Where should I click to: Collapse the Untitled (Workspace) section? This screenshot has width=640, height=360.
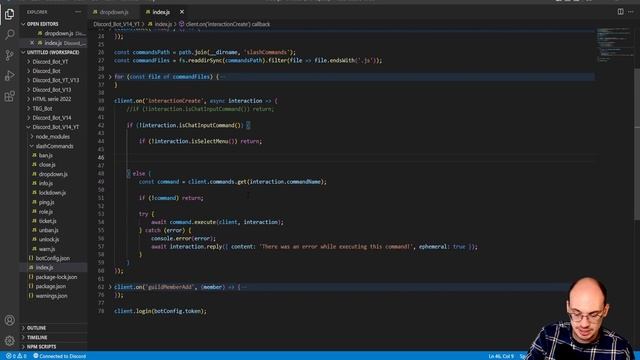[53, 52]
